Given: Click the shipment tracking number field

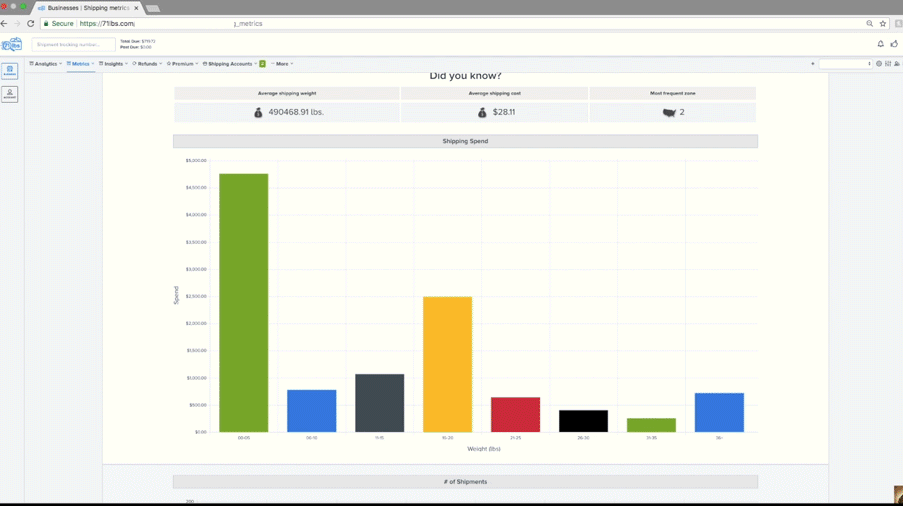Looking at the screenshot, I should (73, 45).
